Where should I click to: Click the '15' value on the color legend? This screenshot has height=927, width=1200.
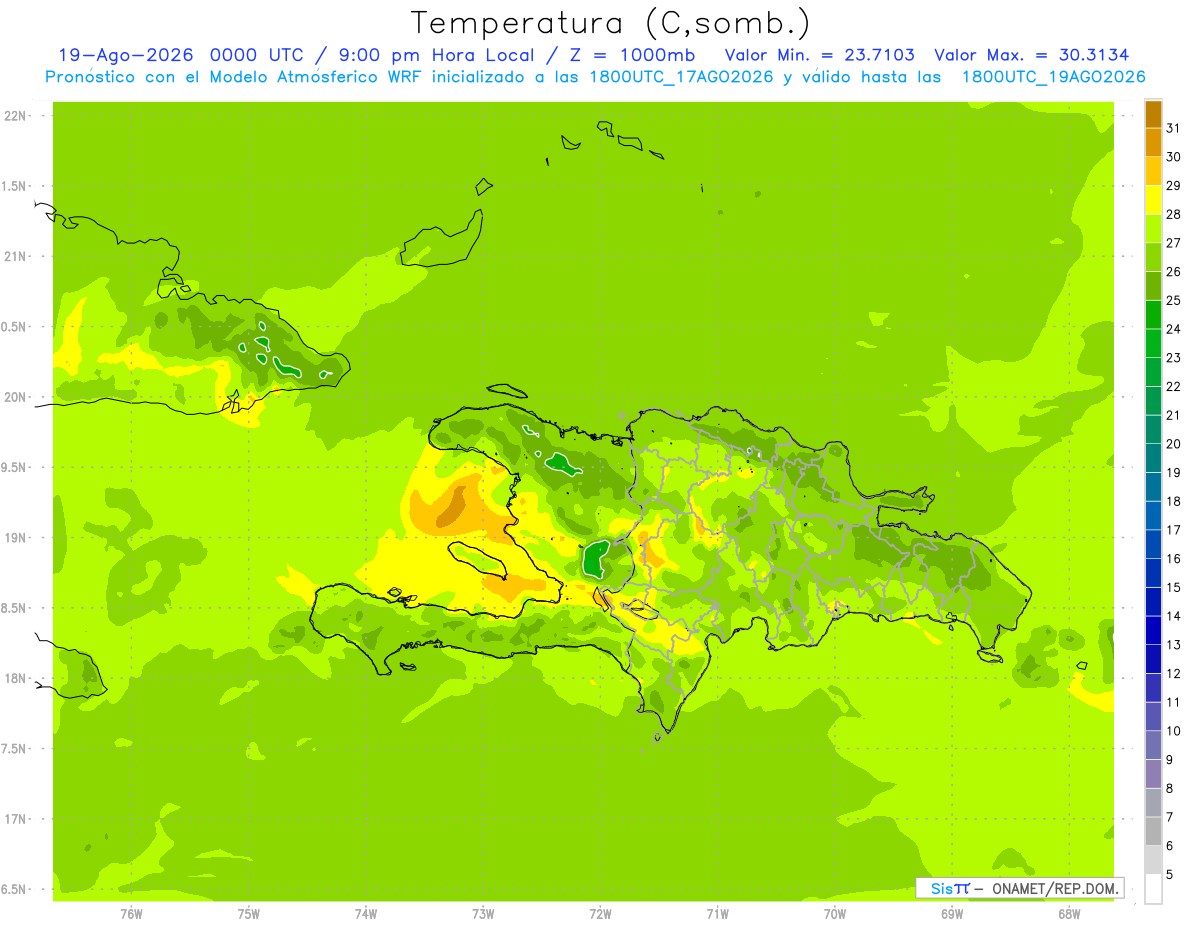(1173, 587)
